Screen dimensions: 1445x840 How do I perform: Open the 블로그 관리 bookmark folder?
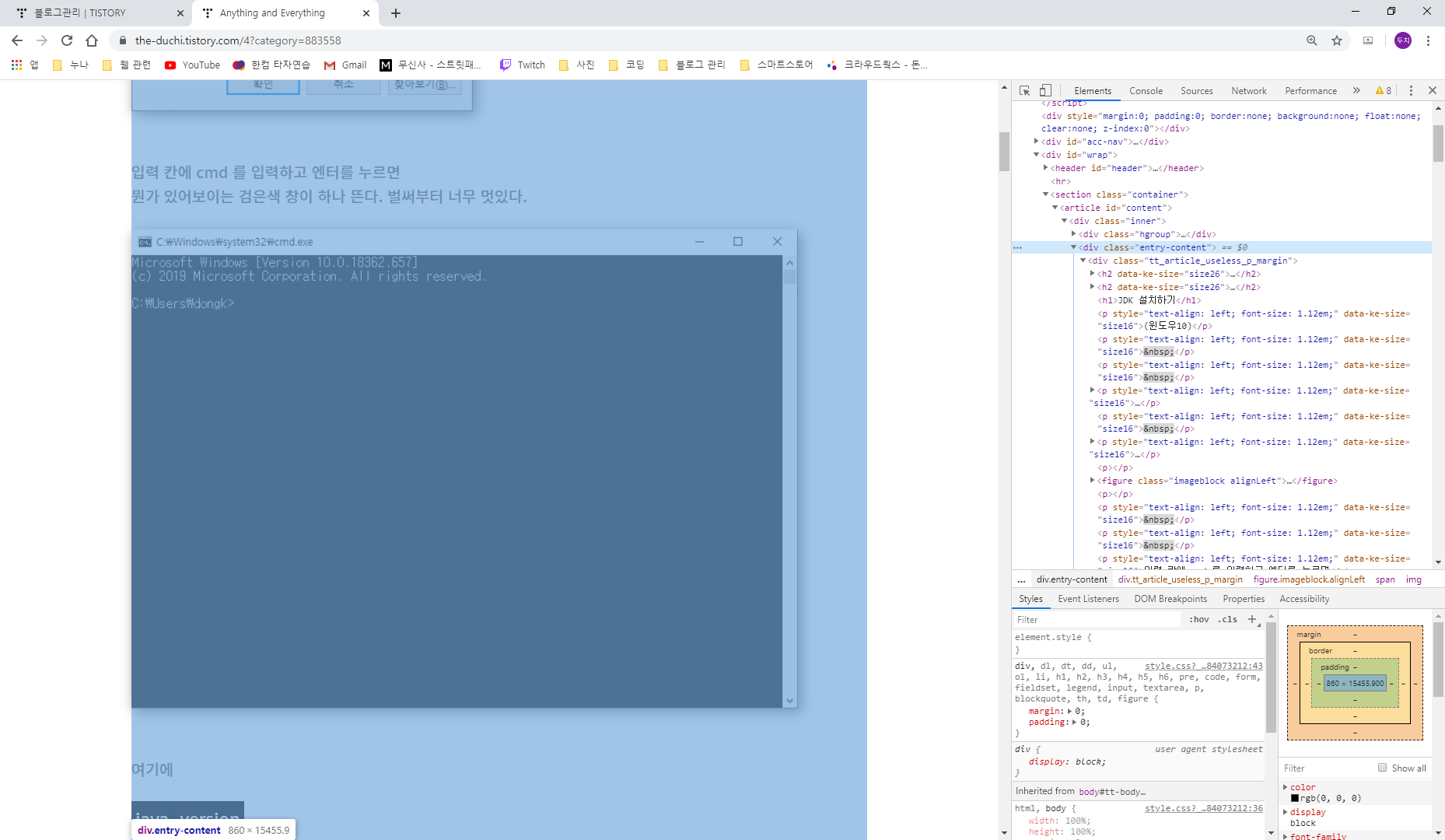tap(691, 65)
